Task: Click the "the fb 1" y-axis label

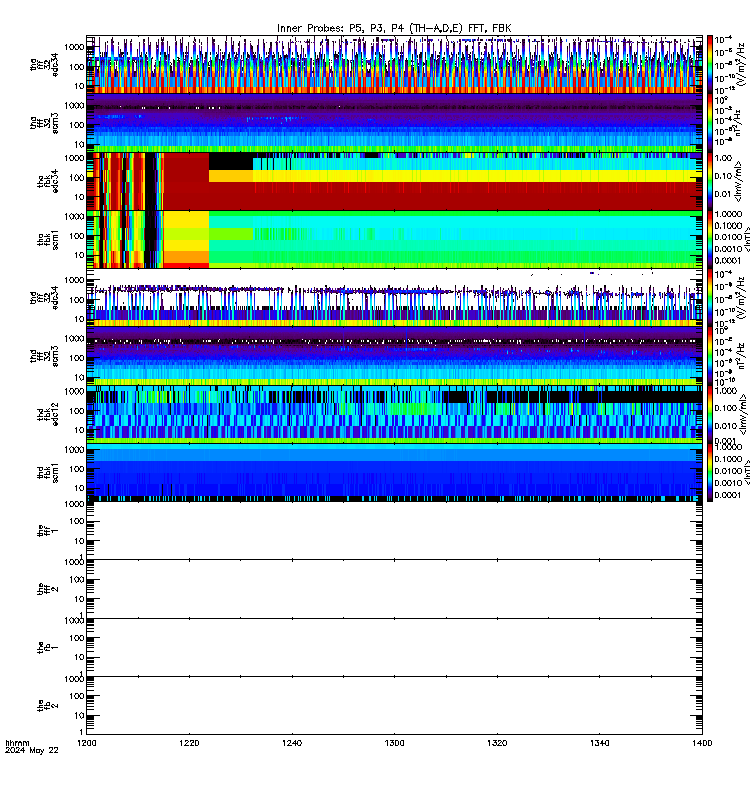Action: pos(47,647)
